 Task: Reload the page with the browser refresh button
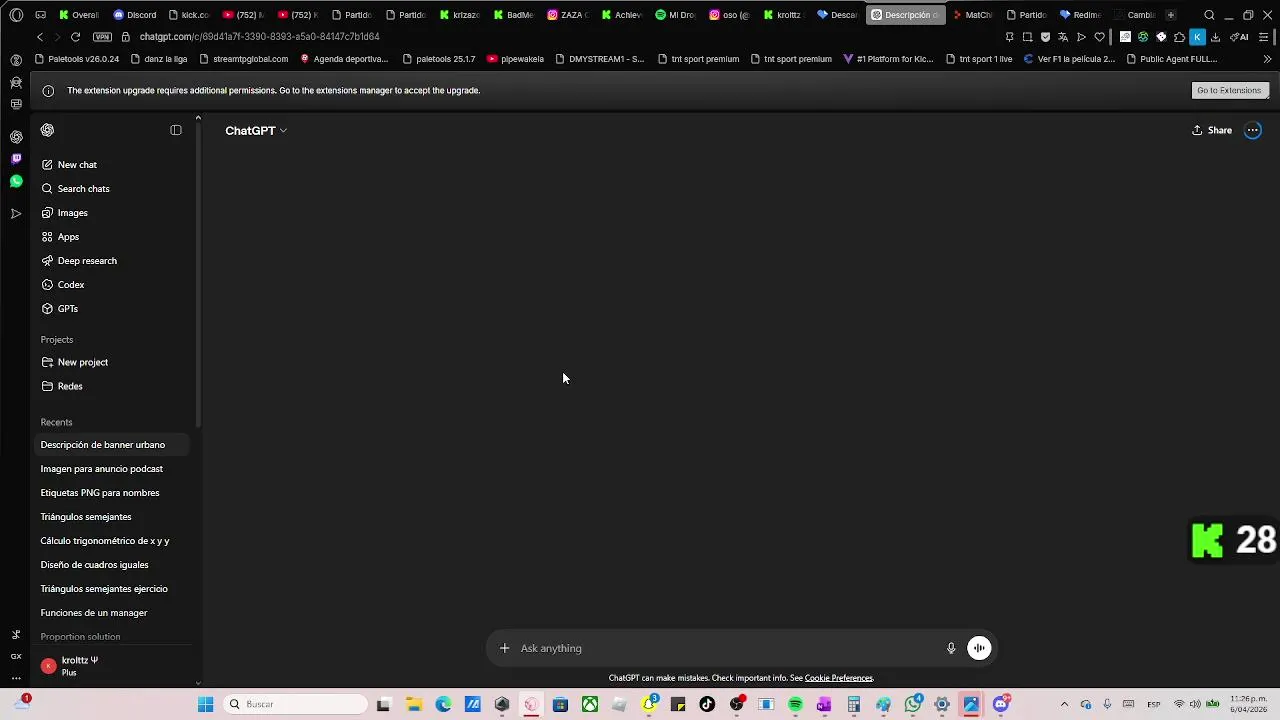(x=75, y=37)
